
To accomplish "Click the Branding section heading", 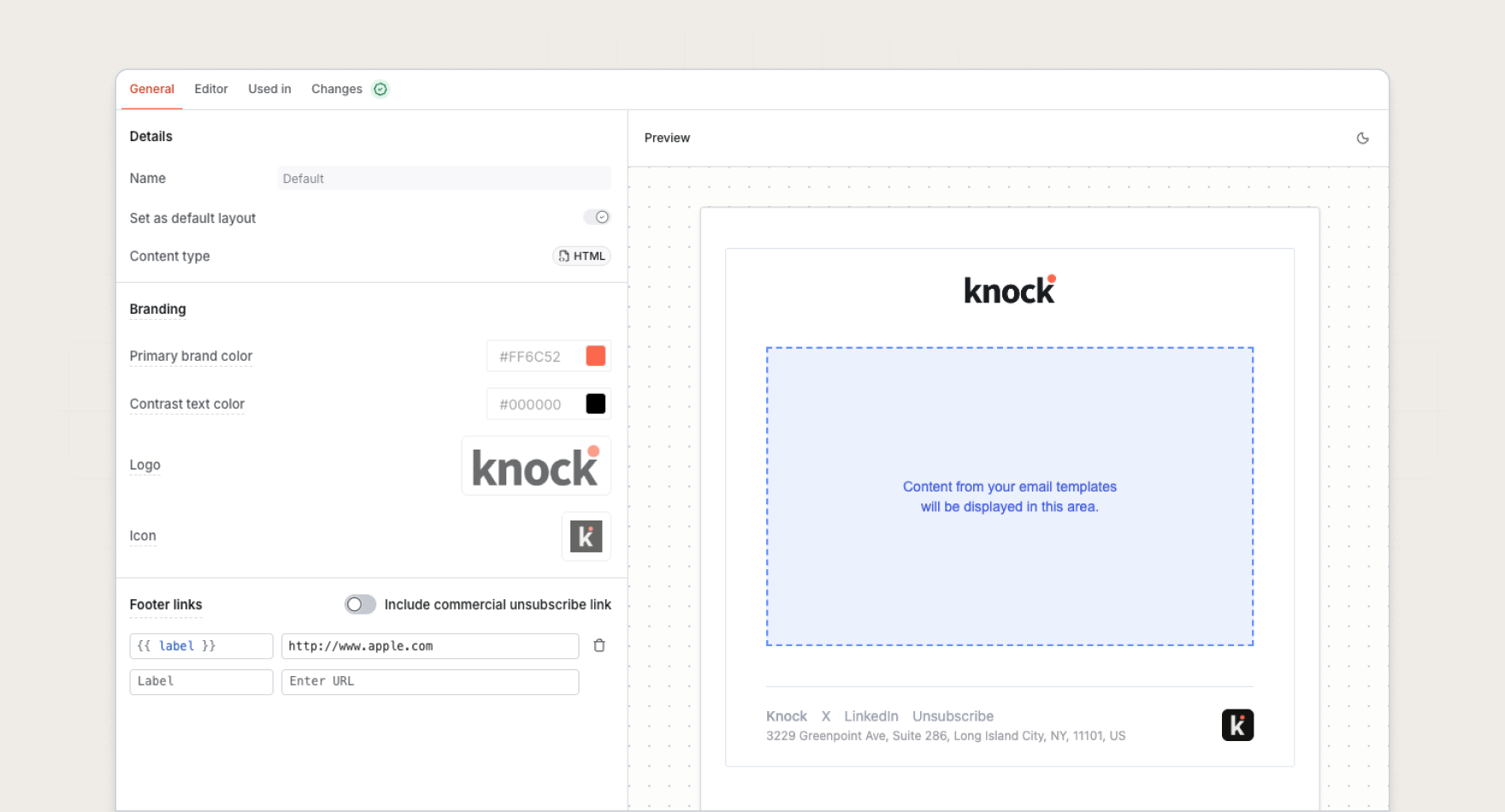I will tap(157, 309).
